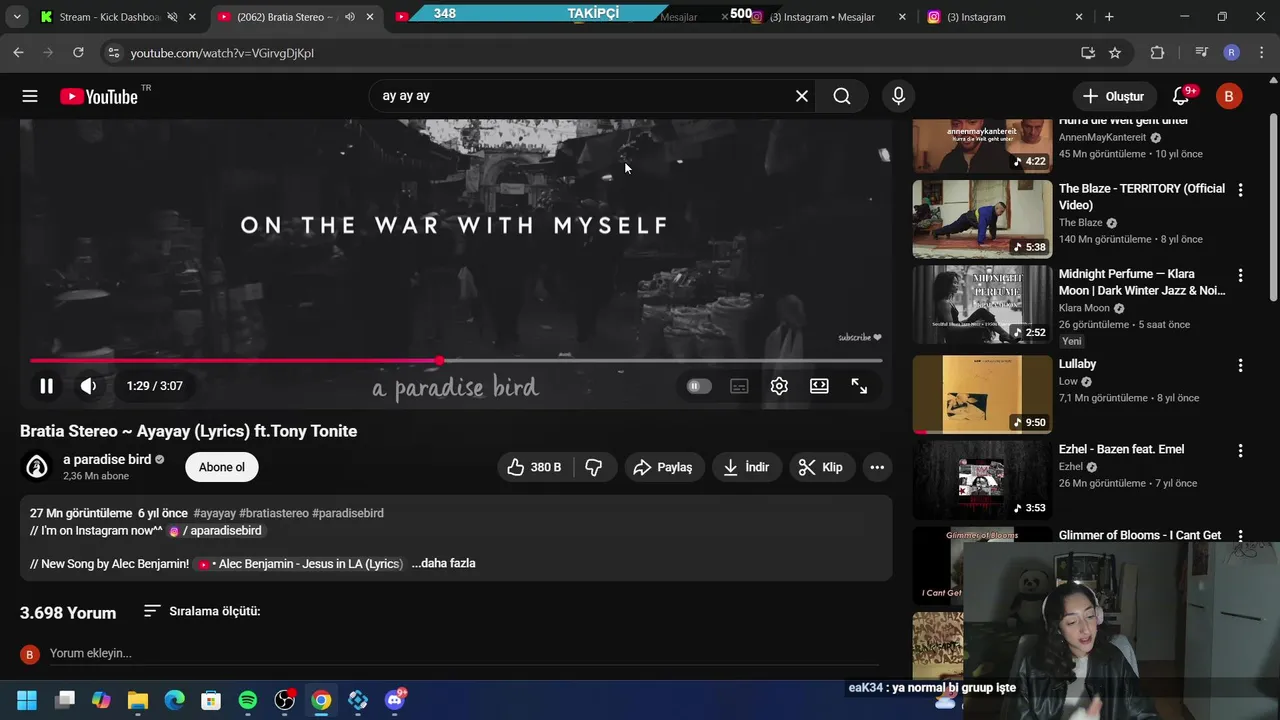1280x720 pixels.
Task: Reload the page
Action: click(78, 52)
